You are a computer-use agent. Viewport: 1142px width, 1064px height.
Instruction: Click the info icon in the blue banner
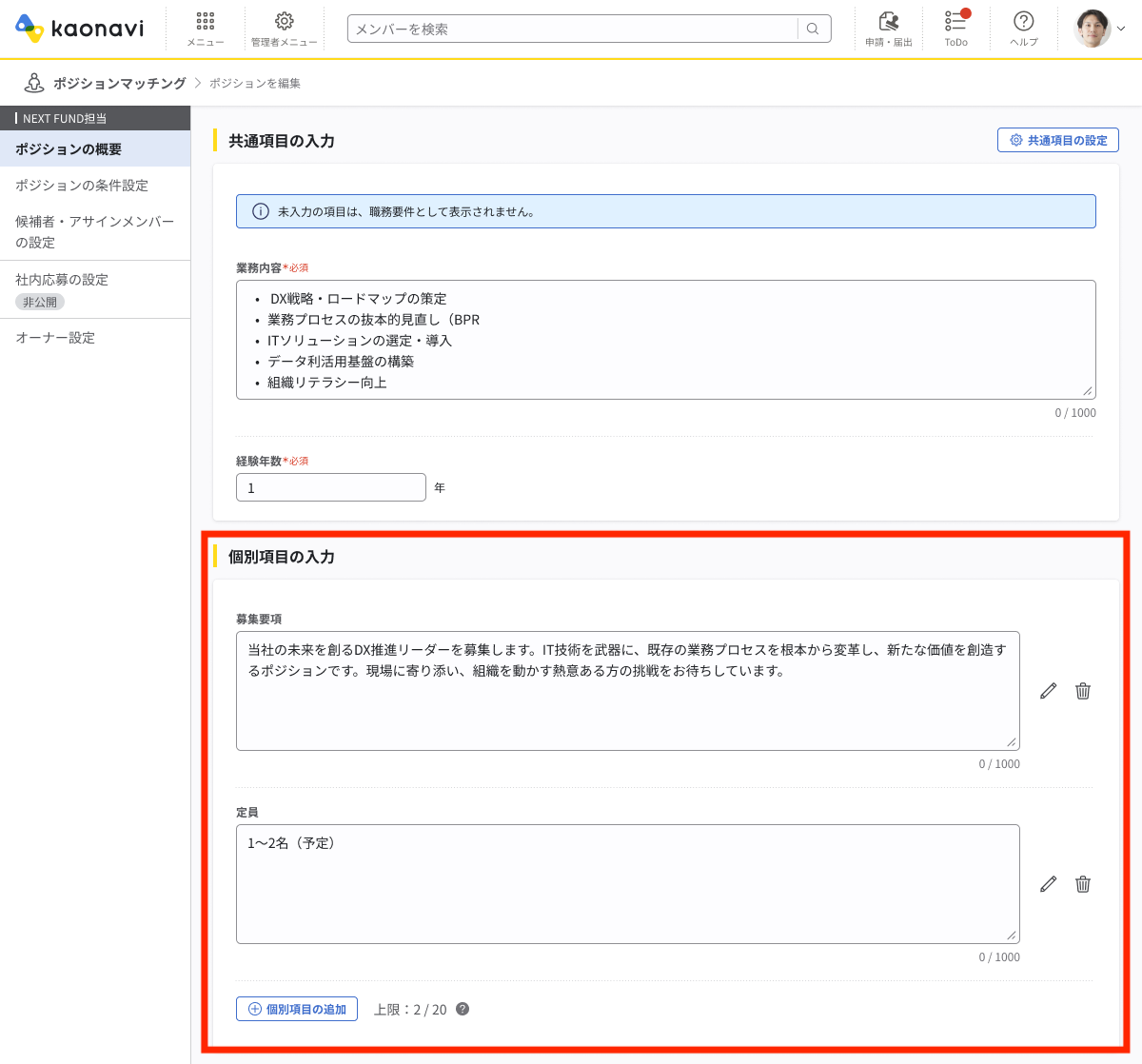point(260,211)
